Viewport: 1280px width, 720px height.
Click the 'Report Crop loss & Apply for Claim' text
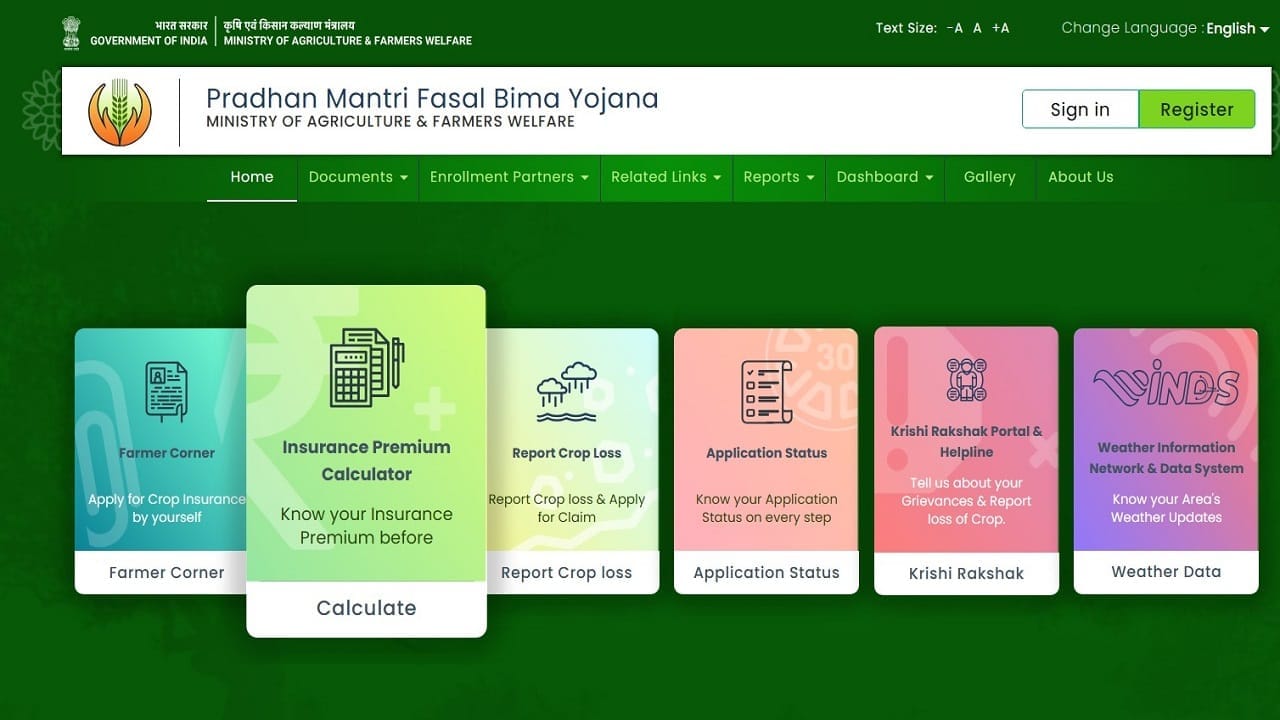(567, 508)
